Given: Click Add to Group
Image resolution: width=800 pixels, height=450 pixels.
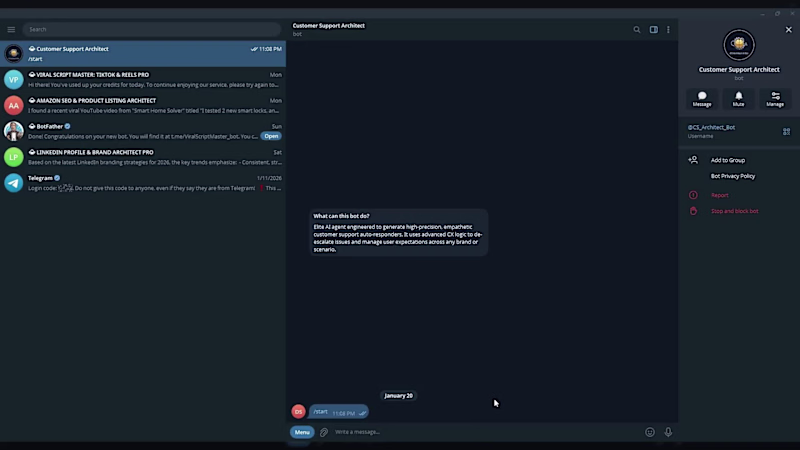Looking at the screenshot, I should (x=728, y=160).
